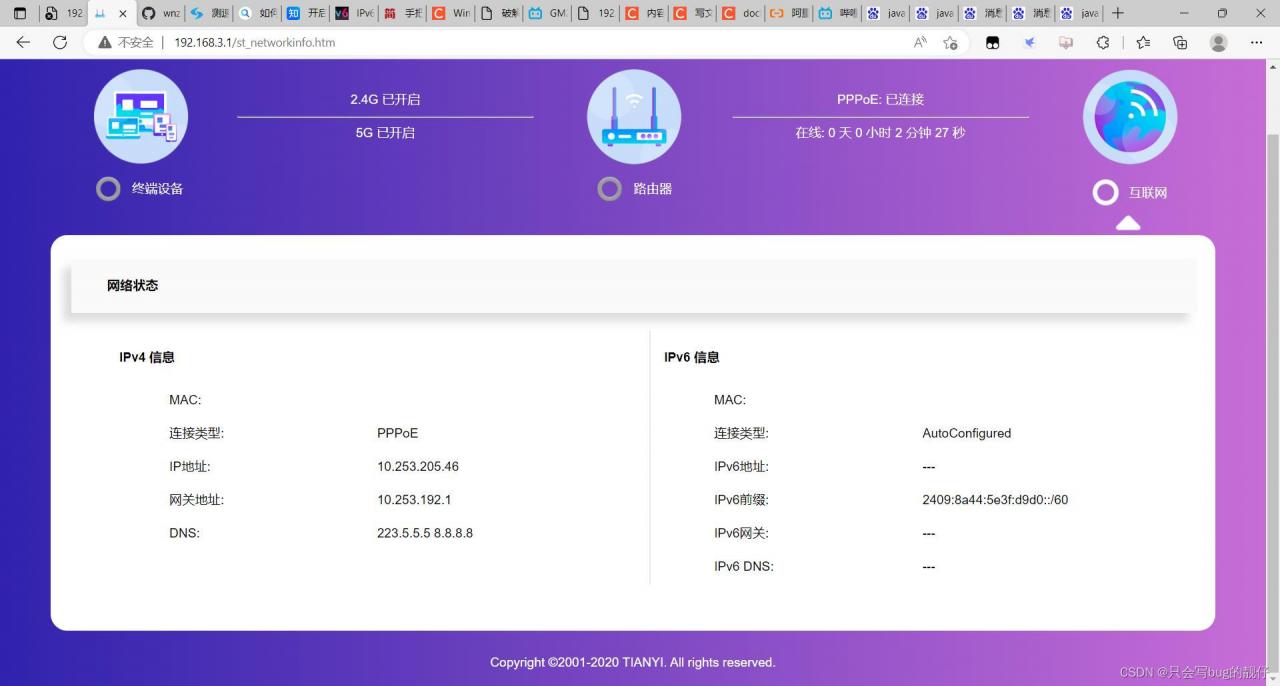Open a new tab with the plus button

coord(1118,14)
